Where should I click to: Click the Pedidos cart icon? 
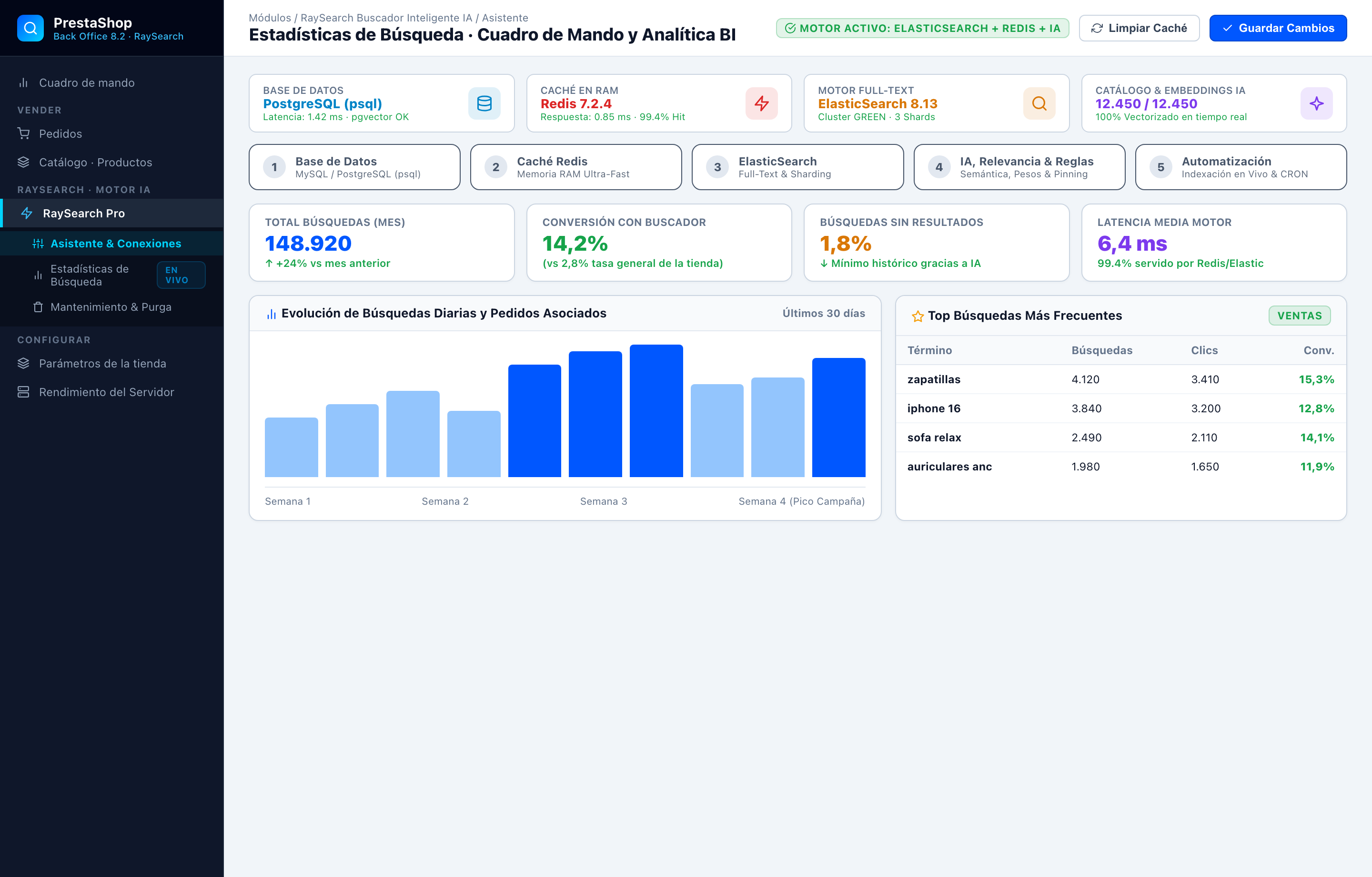[23, 133]
